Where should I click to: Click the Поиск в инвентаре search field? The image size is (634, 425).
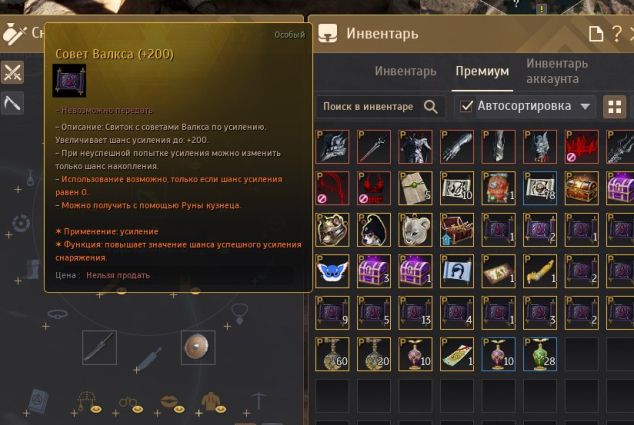coord(380,107)
